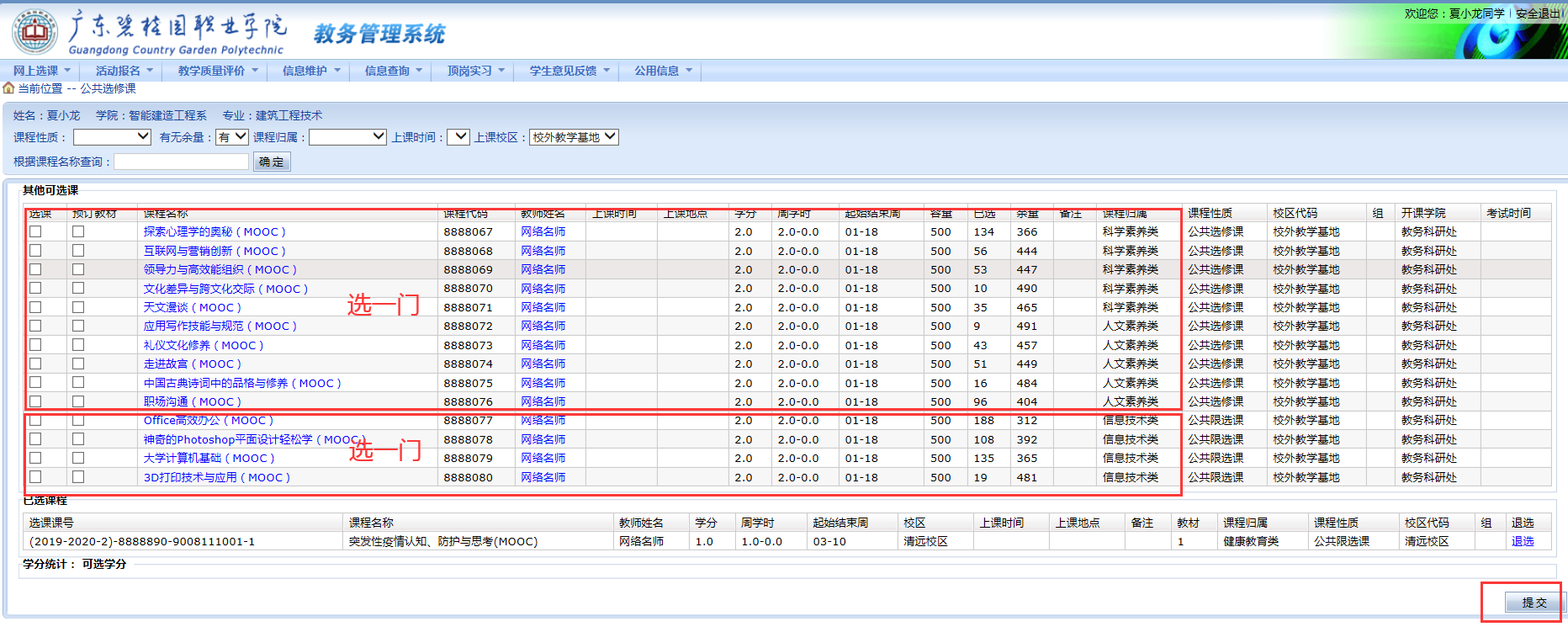This screenshot has height=632, width=1568.
Task: Check 选课 box for 领导力与高效能组织
Action: tap(35, 269)
